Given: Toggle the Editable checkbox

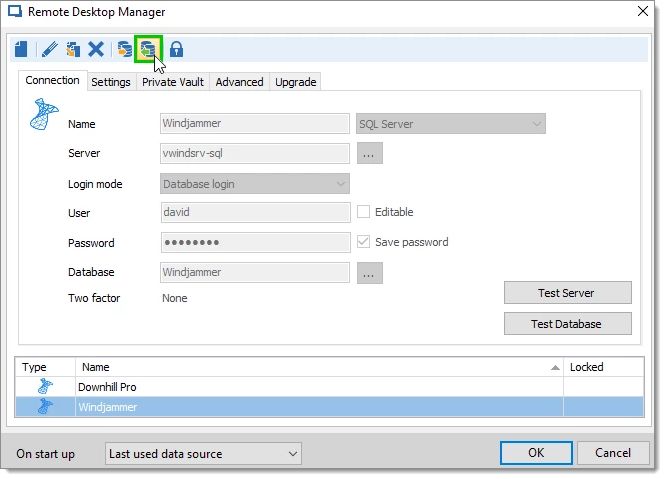Looking at the screenshot, I should 363,211.
